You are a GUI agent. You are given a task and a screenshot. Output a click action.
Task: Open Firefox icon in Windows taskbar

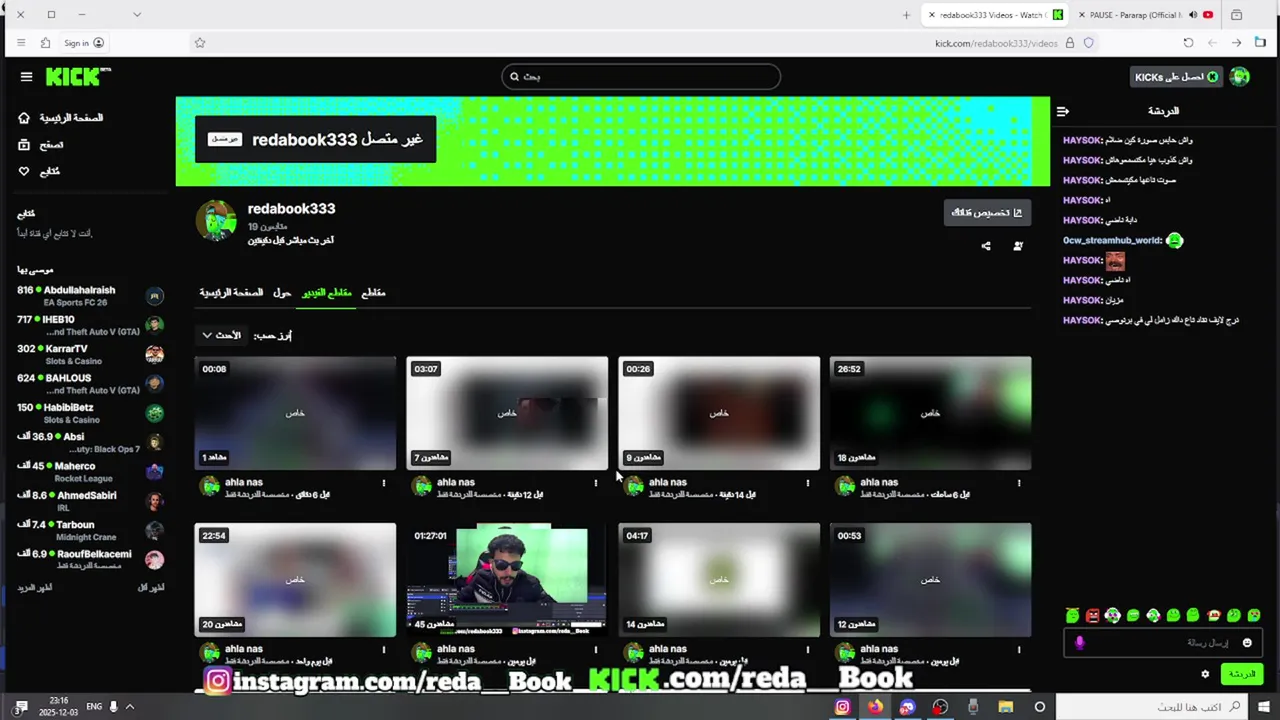(875, 707)
